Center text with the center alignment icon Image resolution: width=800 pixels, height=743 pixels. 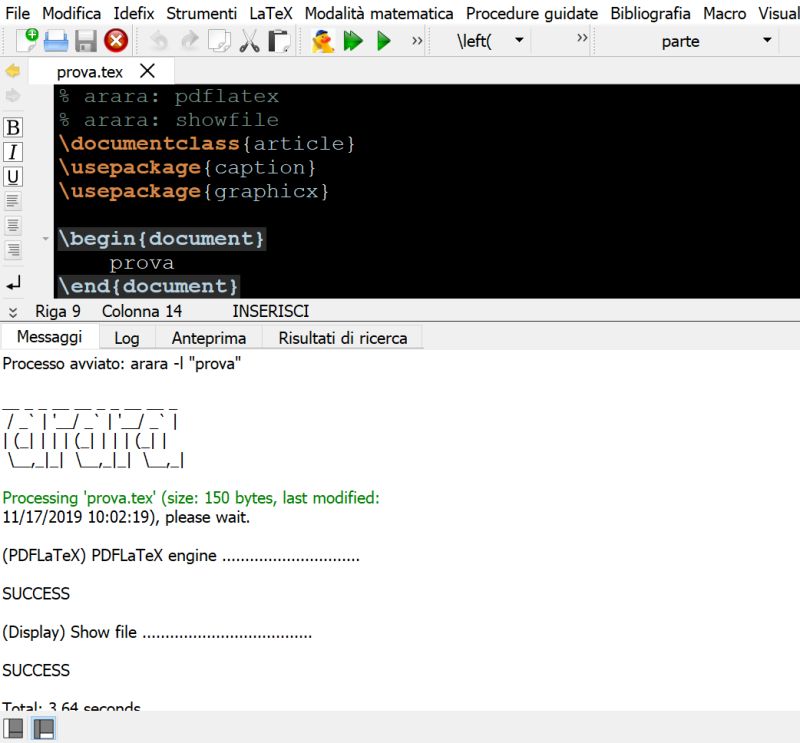[x=13, y=225]
